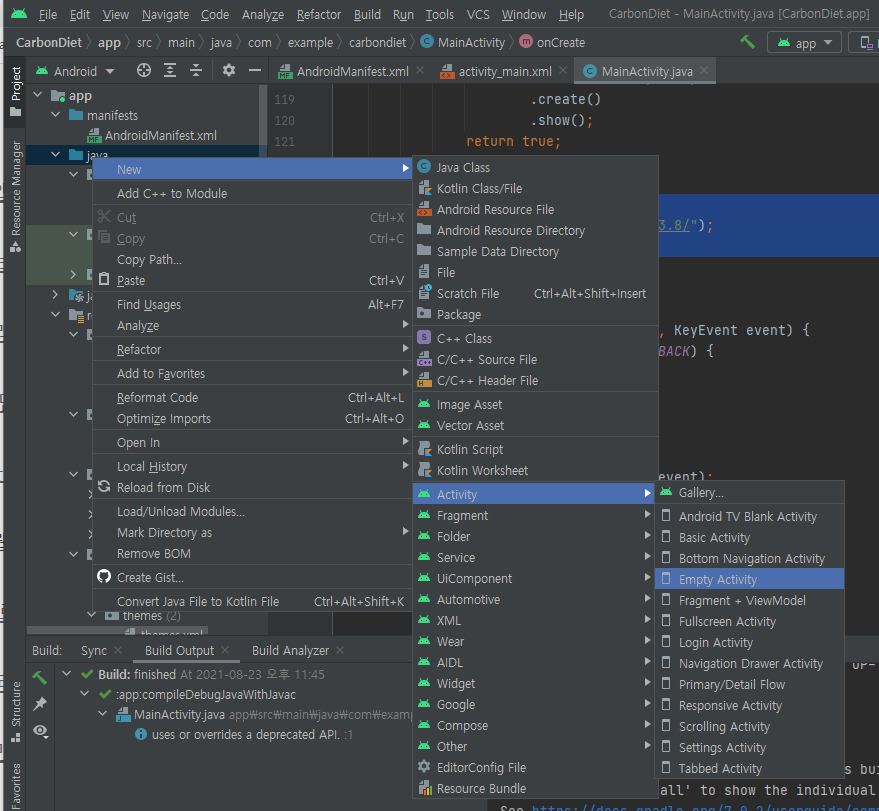Click the pin icon in Build panel
879x811 pixels.
pyautogui.click(x=40, y=704)
